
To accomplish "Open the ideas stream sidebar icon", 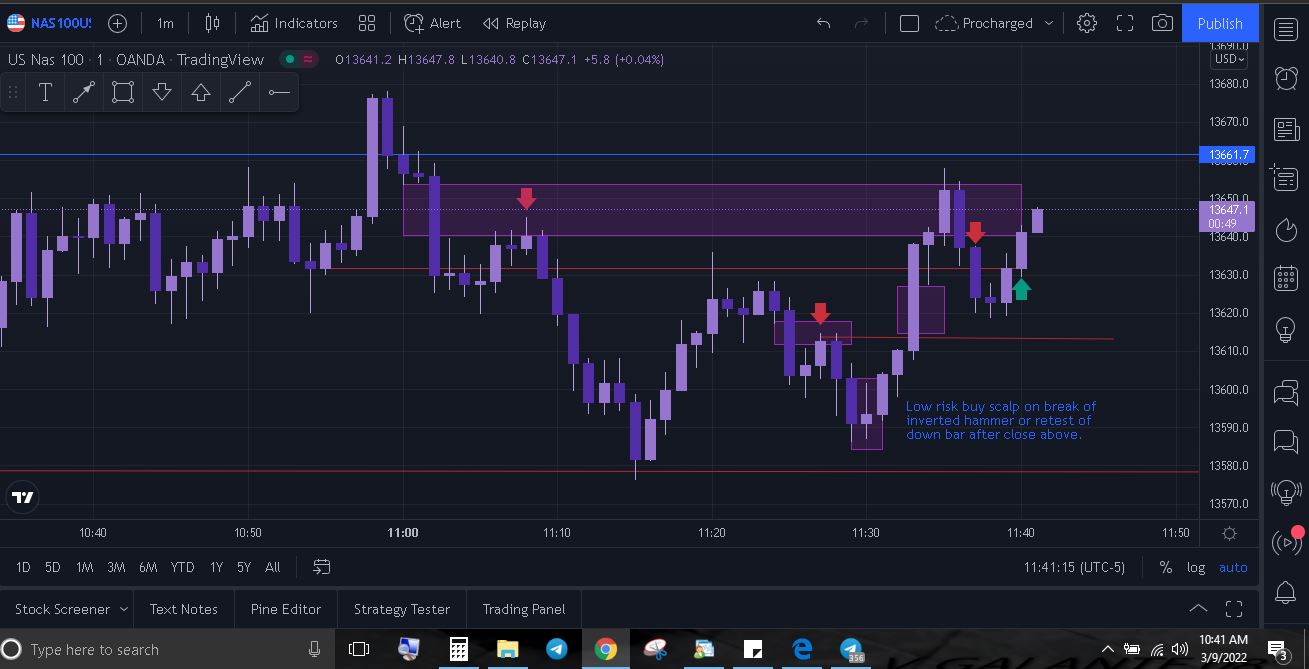I will coord(1286,492).
